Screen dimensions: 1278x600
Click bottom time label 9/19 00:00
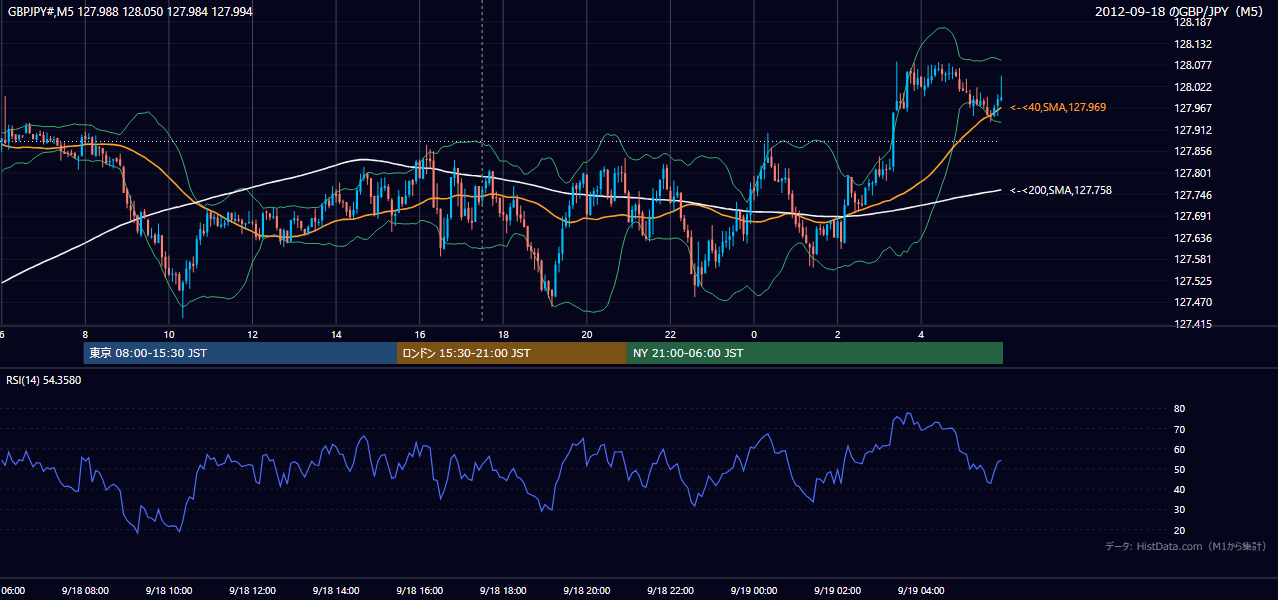pyautogui.click(x=754, y=591)
